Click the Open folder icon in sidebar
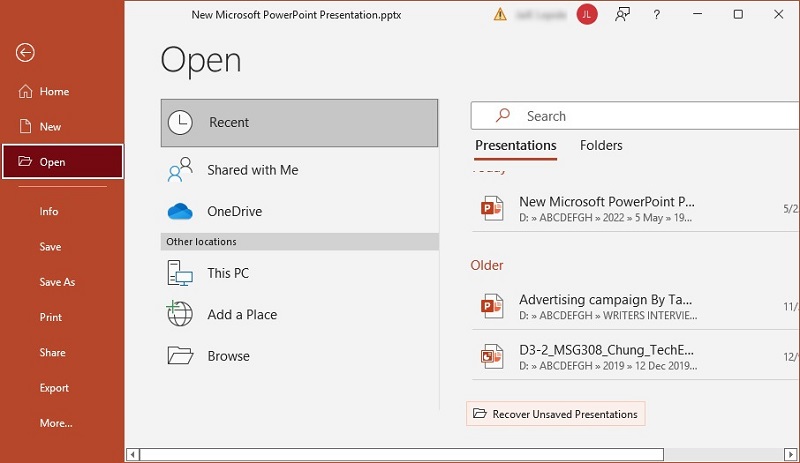 pos(25,161)
